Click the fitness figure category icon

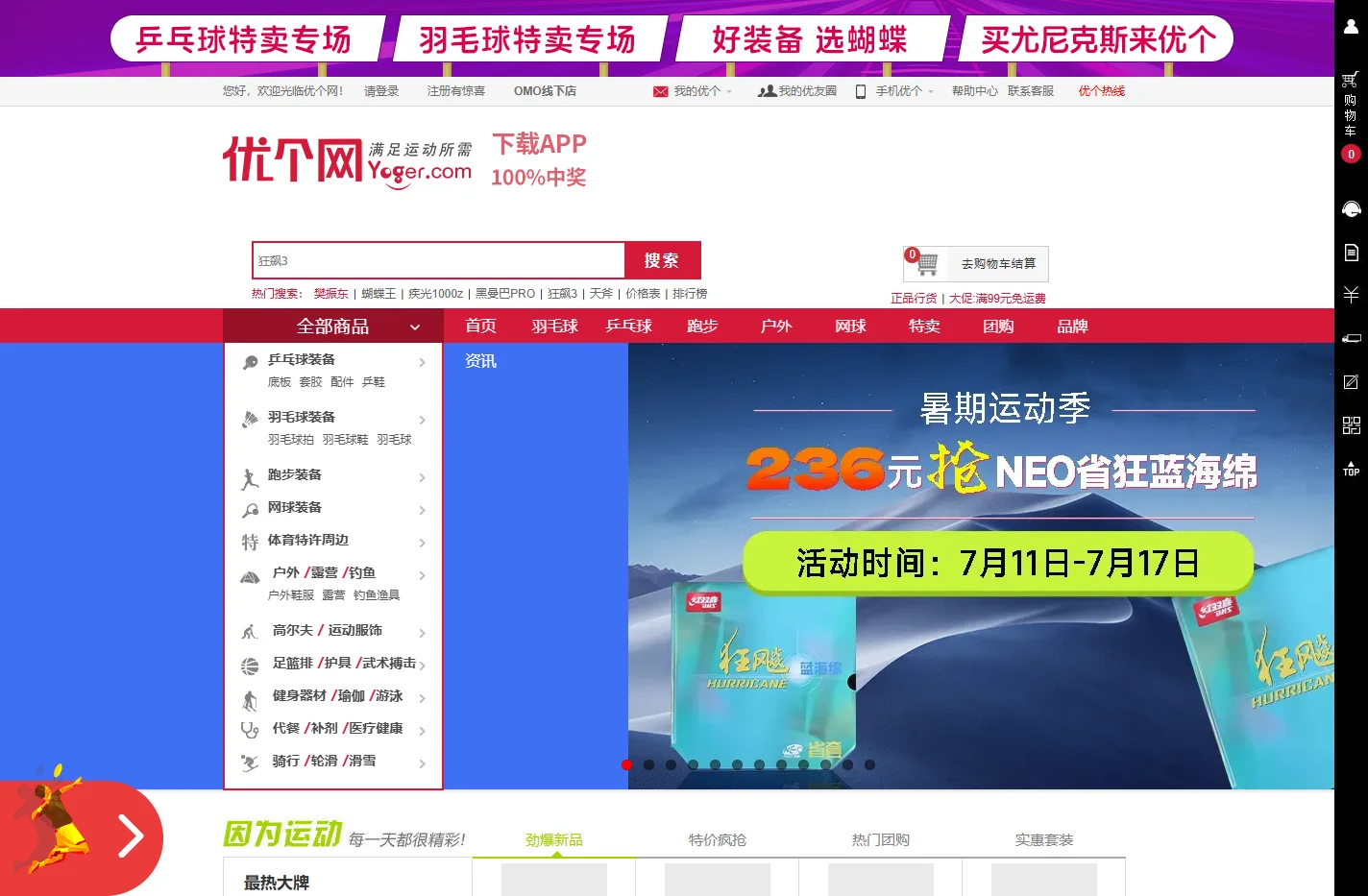[250, 700]
